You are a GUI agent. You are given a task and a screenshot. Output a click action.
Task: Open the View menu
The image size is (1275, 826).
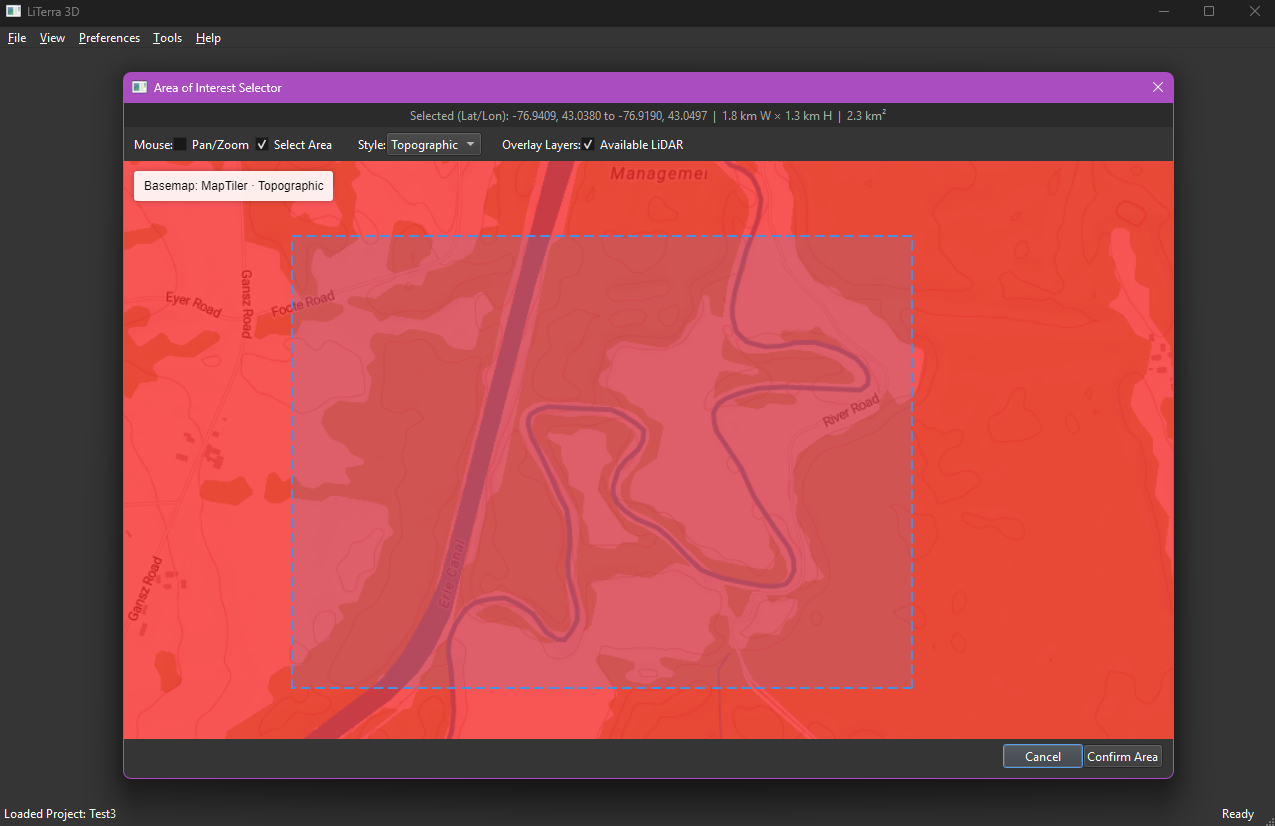click(51, 38)
